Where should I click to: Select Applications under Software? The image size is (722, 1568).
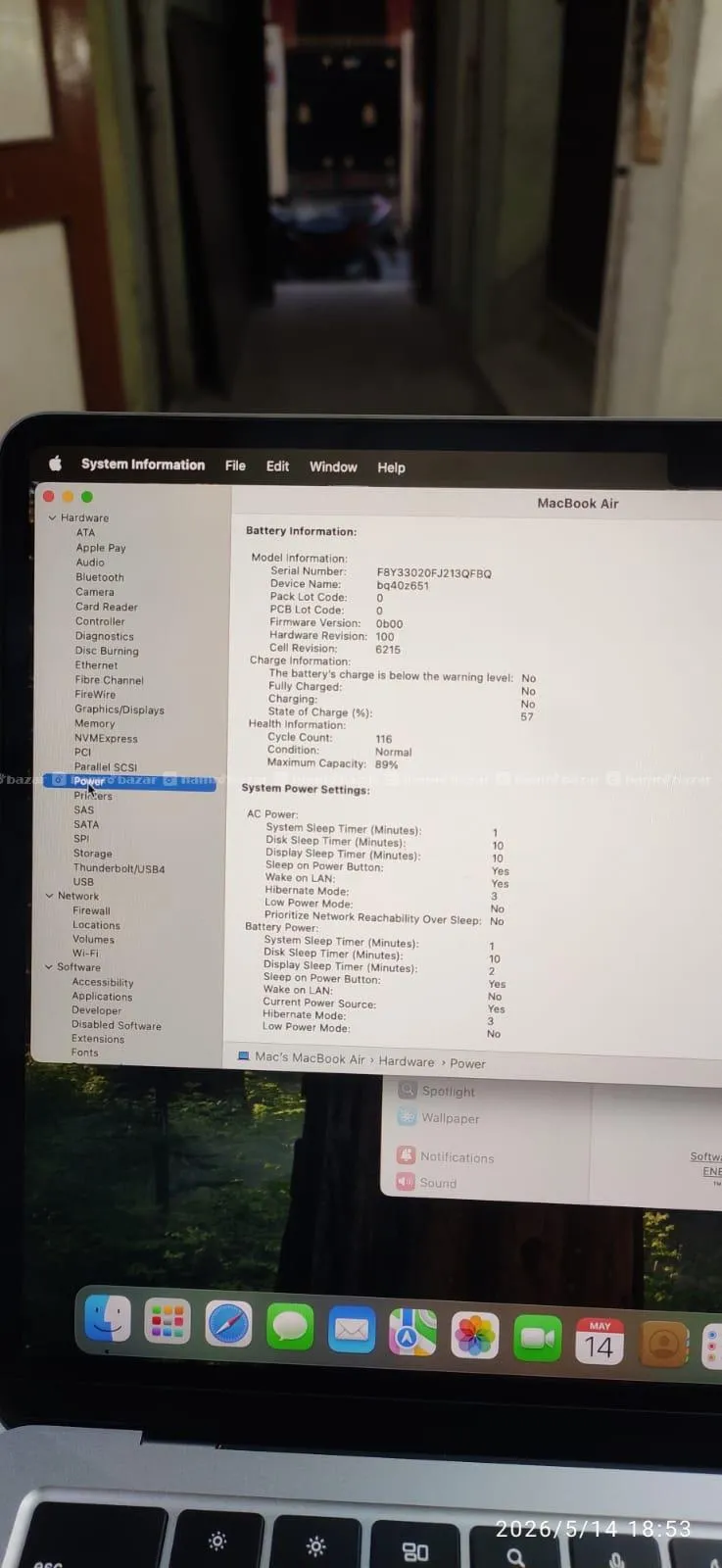[x=102, y=997]
